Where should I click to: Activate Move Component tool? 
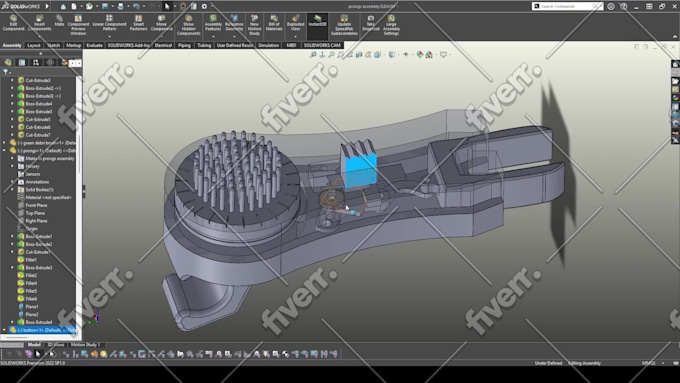(161, 23)
